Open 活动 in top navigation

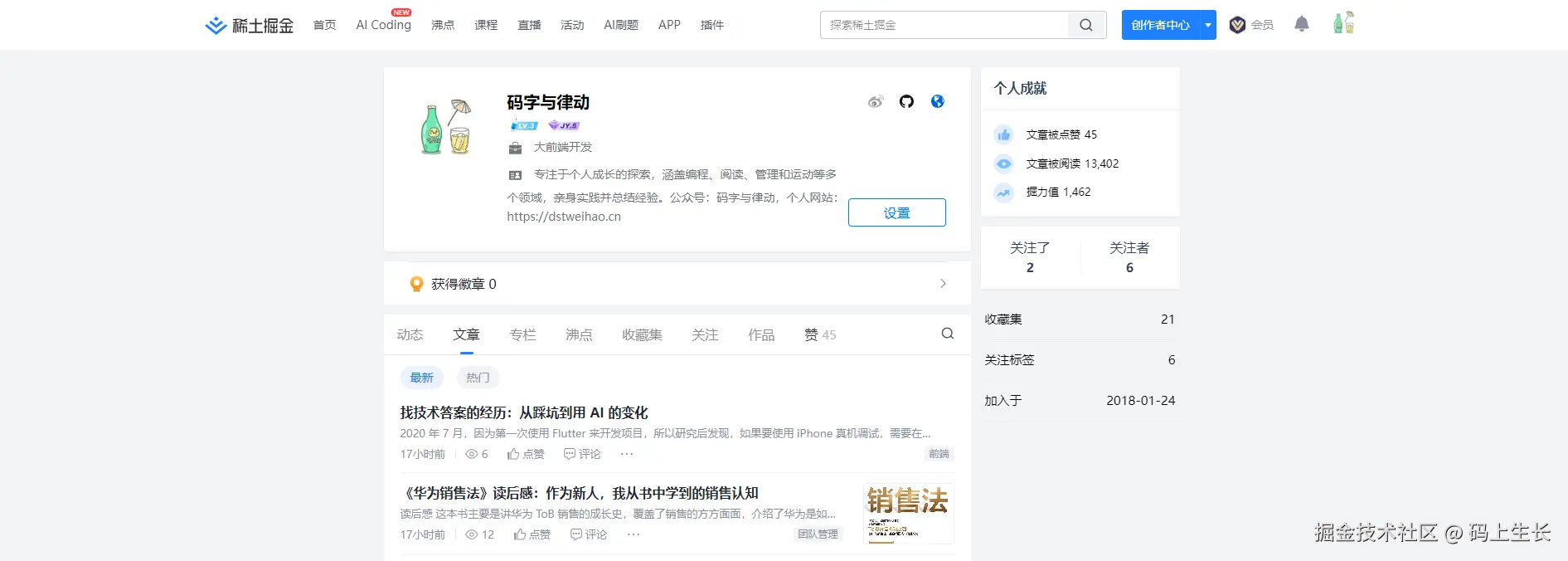tap(572, 25)
